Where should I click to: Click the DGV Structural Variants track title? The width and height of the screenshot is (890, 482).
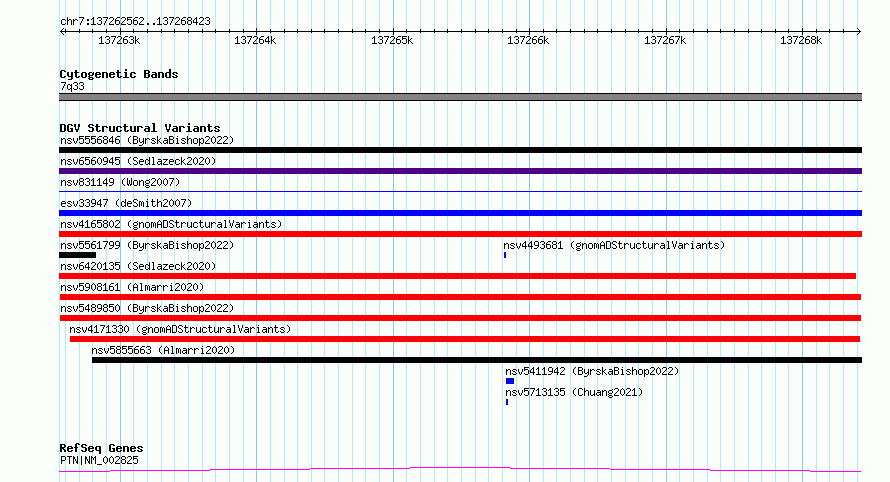pyautogui.click(x=140, y=128)
